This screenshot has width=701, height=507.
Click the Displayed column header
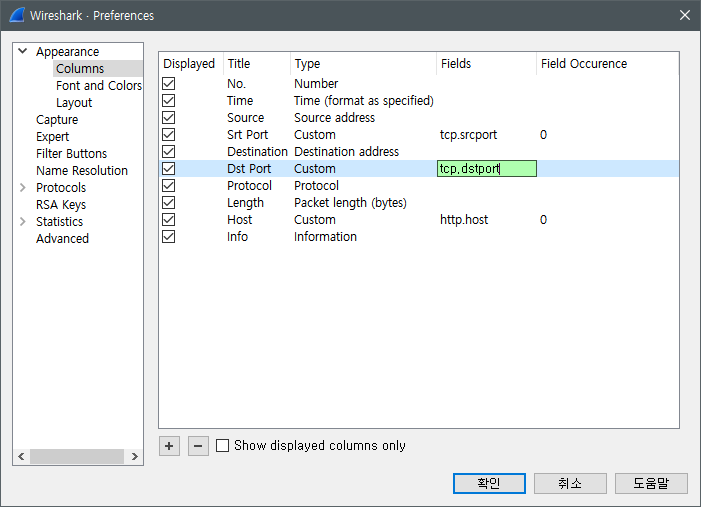(x=189, y=63)
